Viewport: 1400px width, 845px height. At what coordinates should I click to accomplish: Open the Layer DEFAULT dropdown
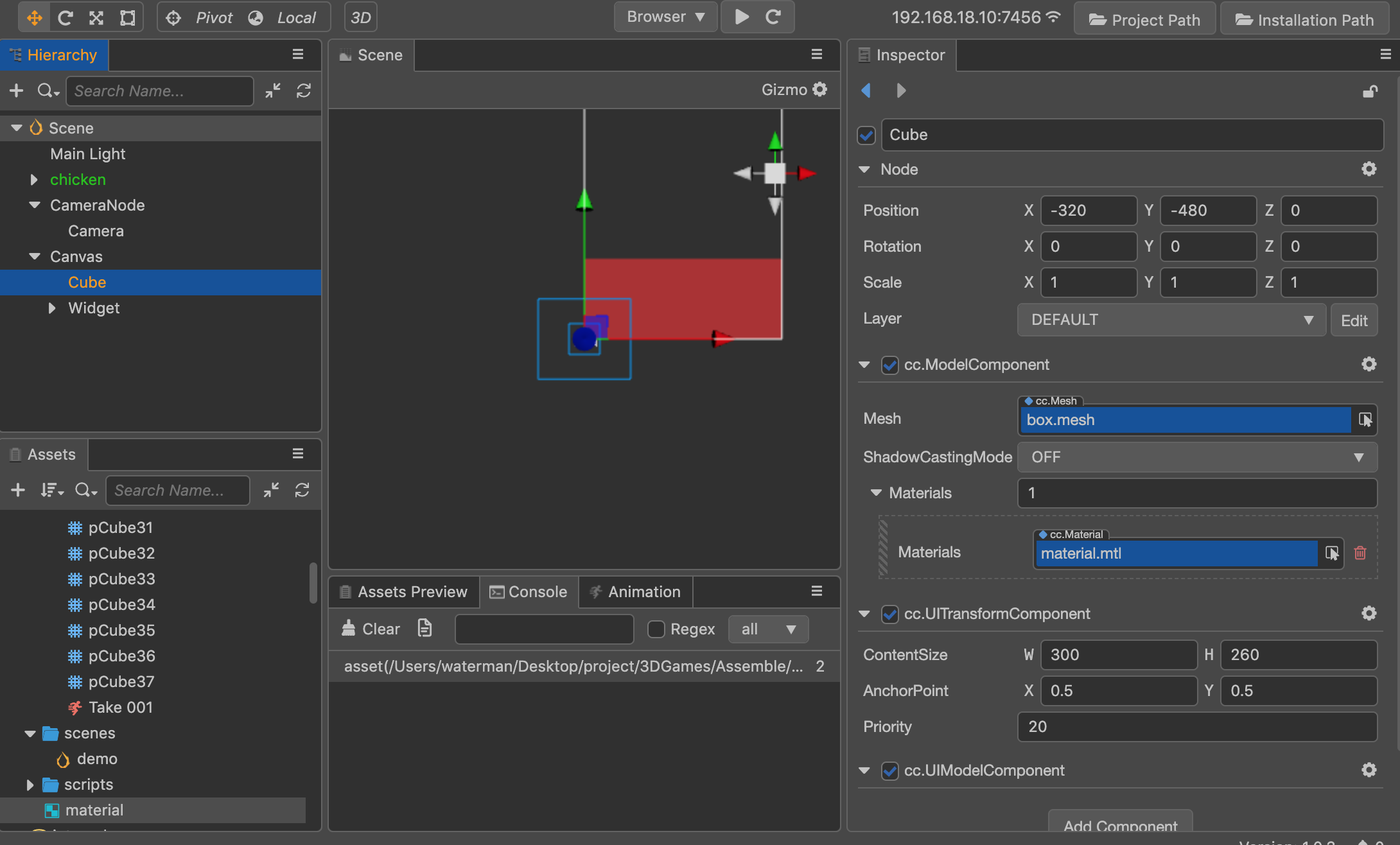(x=1171, y=320)
